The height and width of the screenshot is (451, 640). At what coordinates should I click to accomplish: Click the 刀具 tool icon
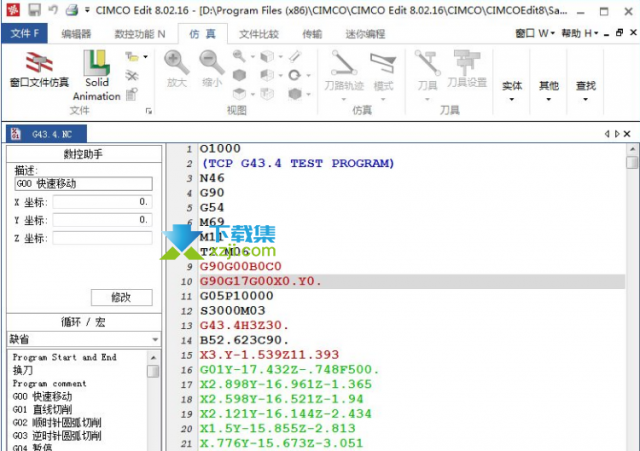click(427, 63)
